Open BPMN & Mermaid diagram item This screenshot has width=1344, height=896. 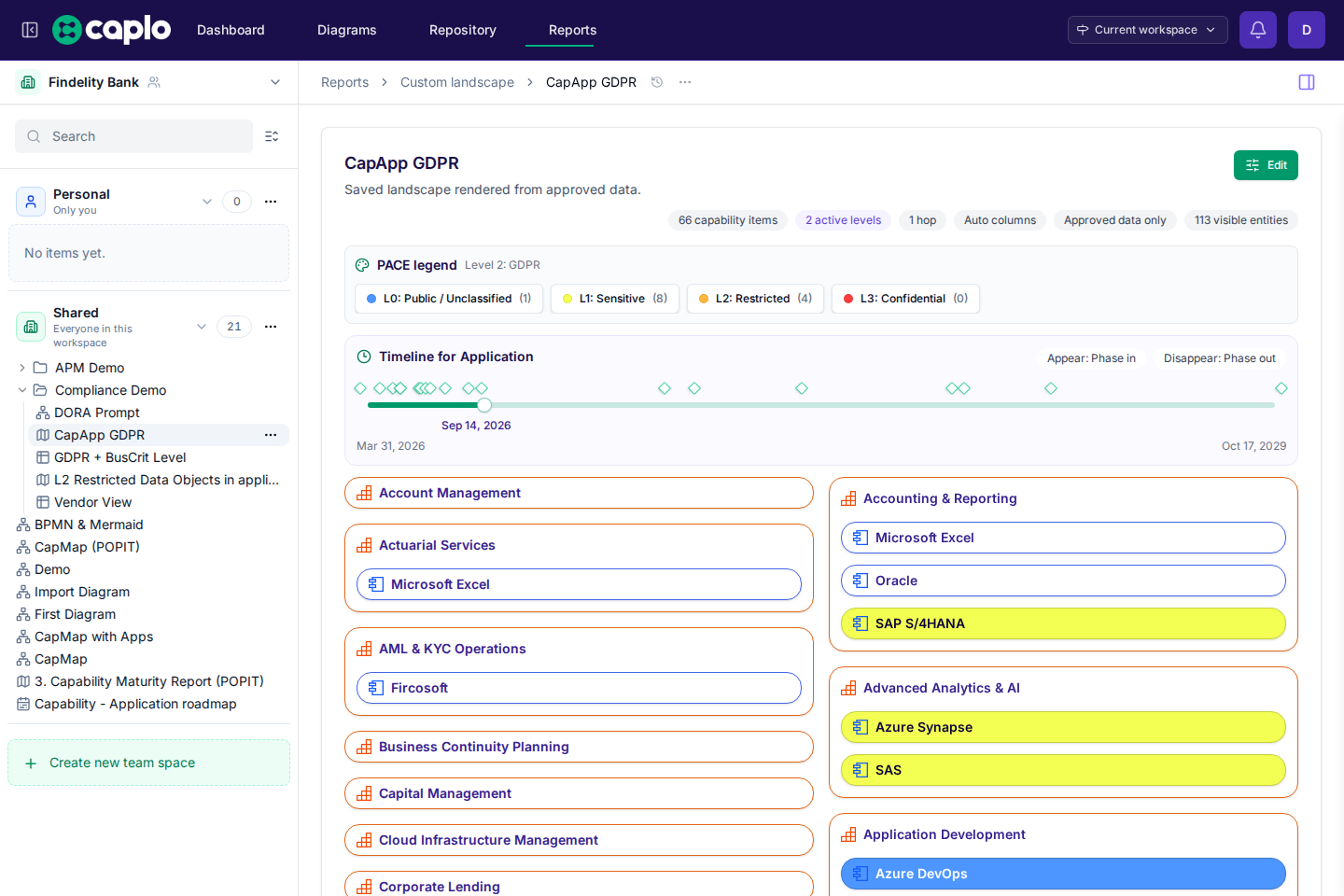pyautogui.click(x=89, y=525)
